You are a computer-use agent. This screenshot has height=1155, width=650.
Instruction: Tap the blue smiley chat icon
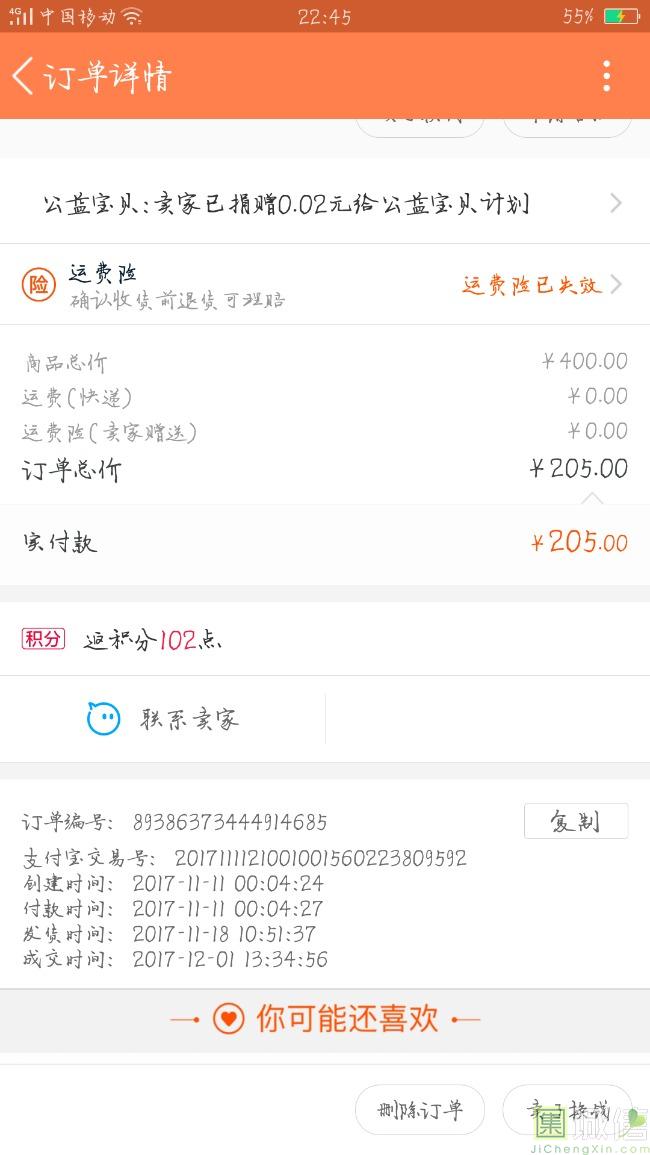(x=103, y=718)
